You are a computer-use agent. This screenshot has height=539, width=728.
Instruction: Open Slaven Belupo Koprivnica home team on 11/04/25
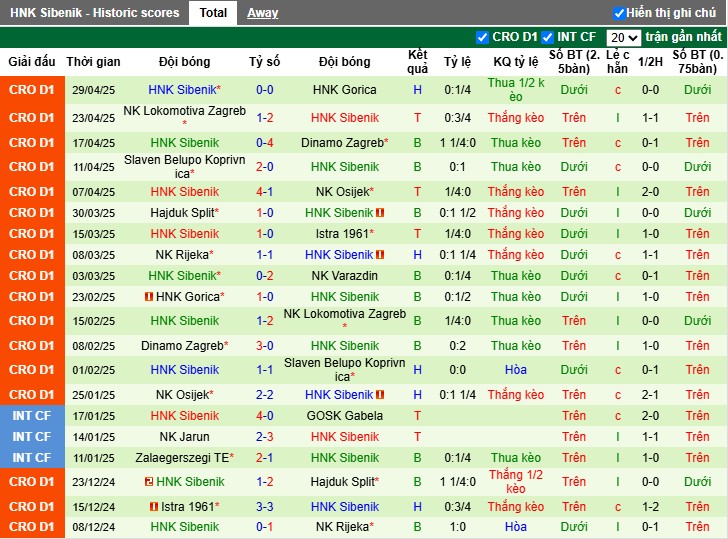(184, 166)
